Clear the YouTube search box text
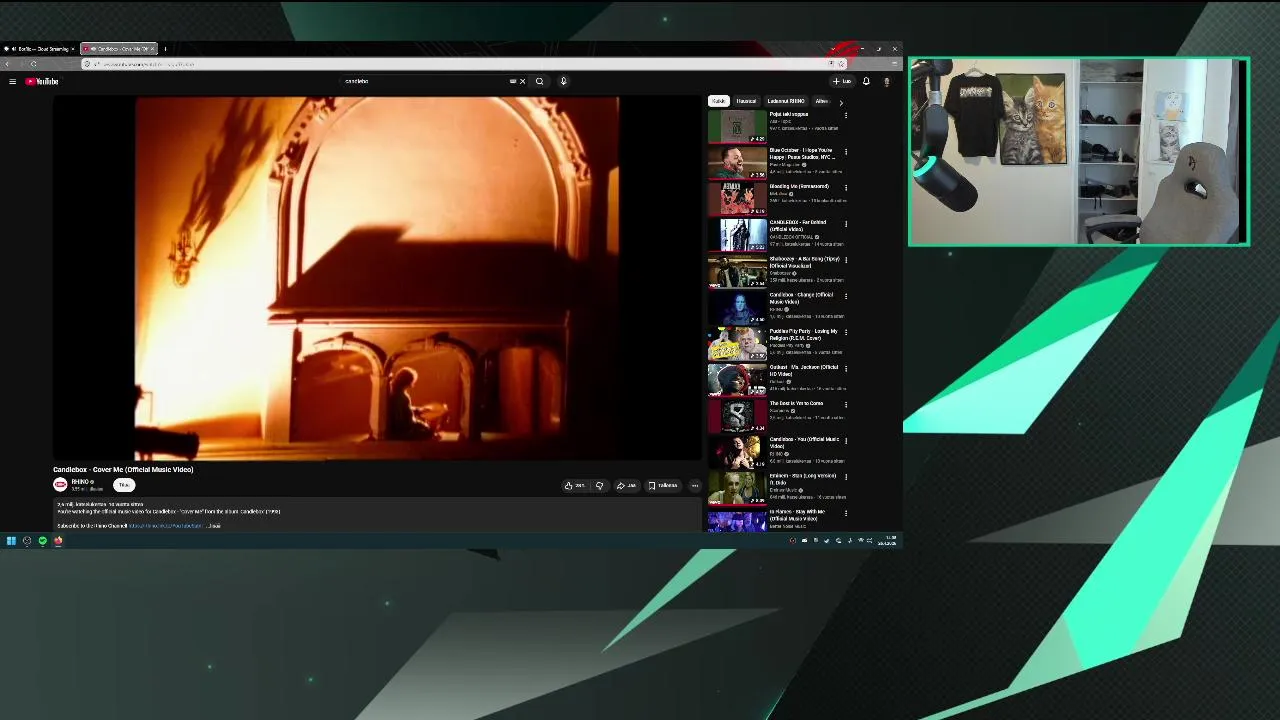 [522, 81]
